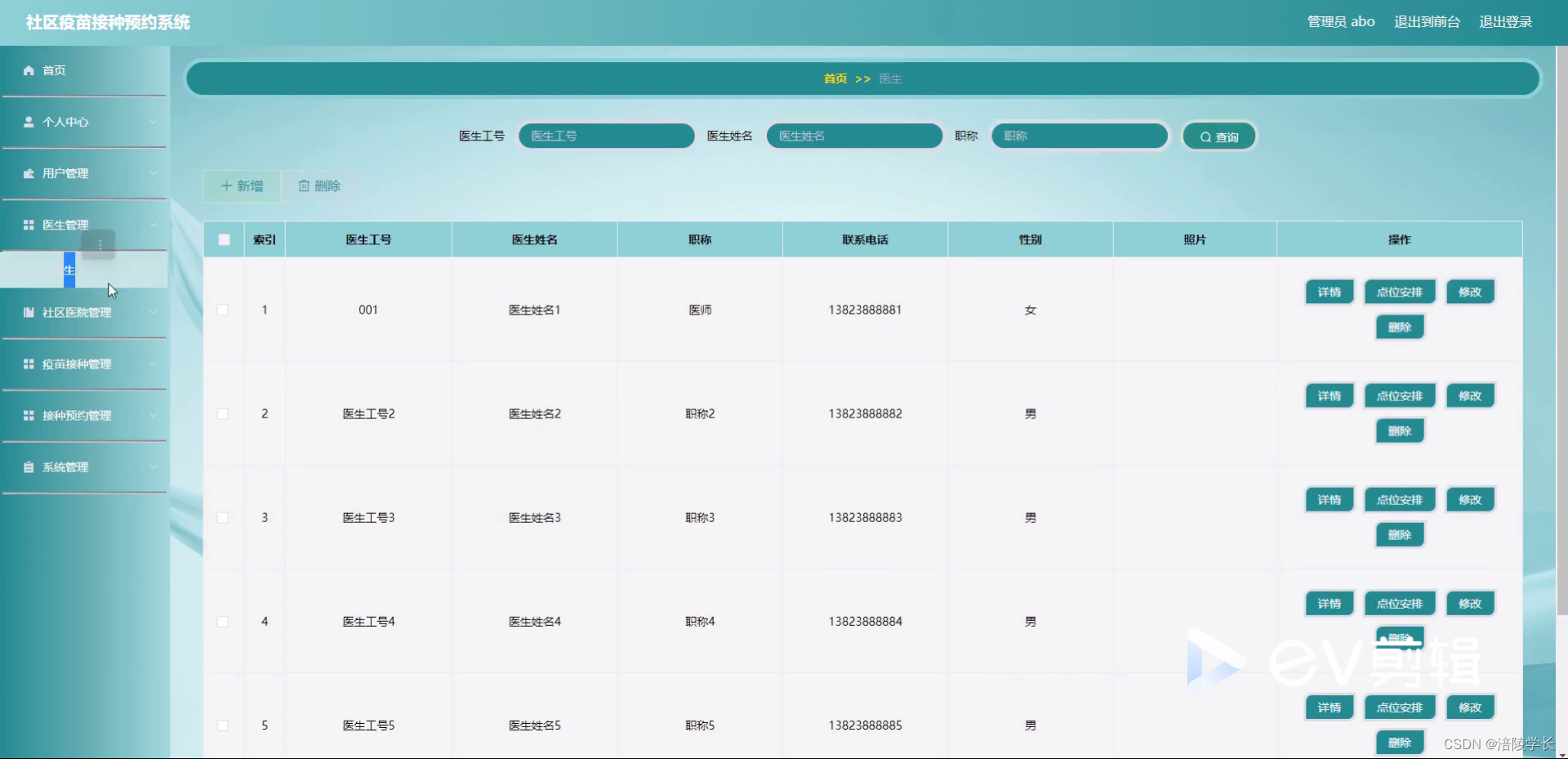Click the 系统管理 document icon
1568x759 pixels.
28,467
